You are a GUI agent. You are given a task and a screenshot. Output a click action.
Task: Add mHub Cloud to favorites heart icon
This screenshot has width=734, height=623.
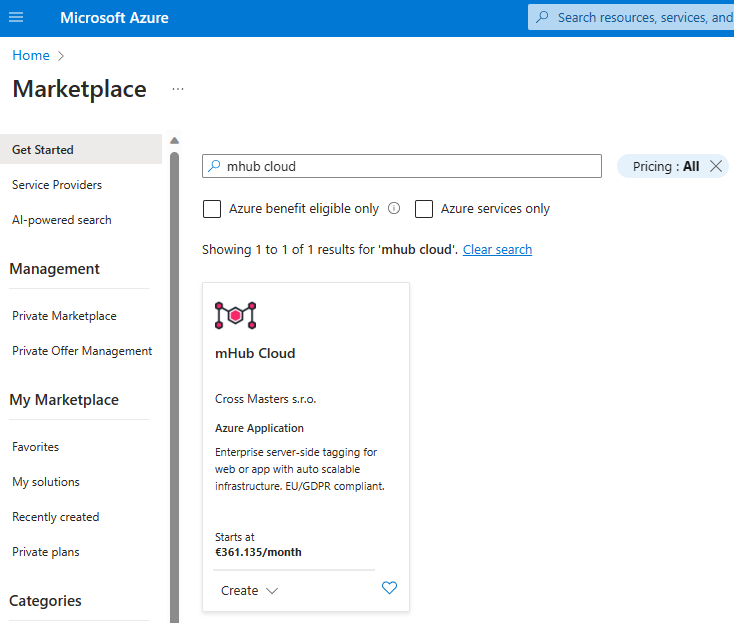(389, 587)
